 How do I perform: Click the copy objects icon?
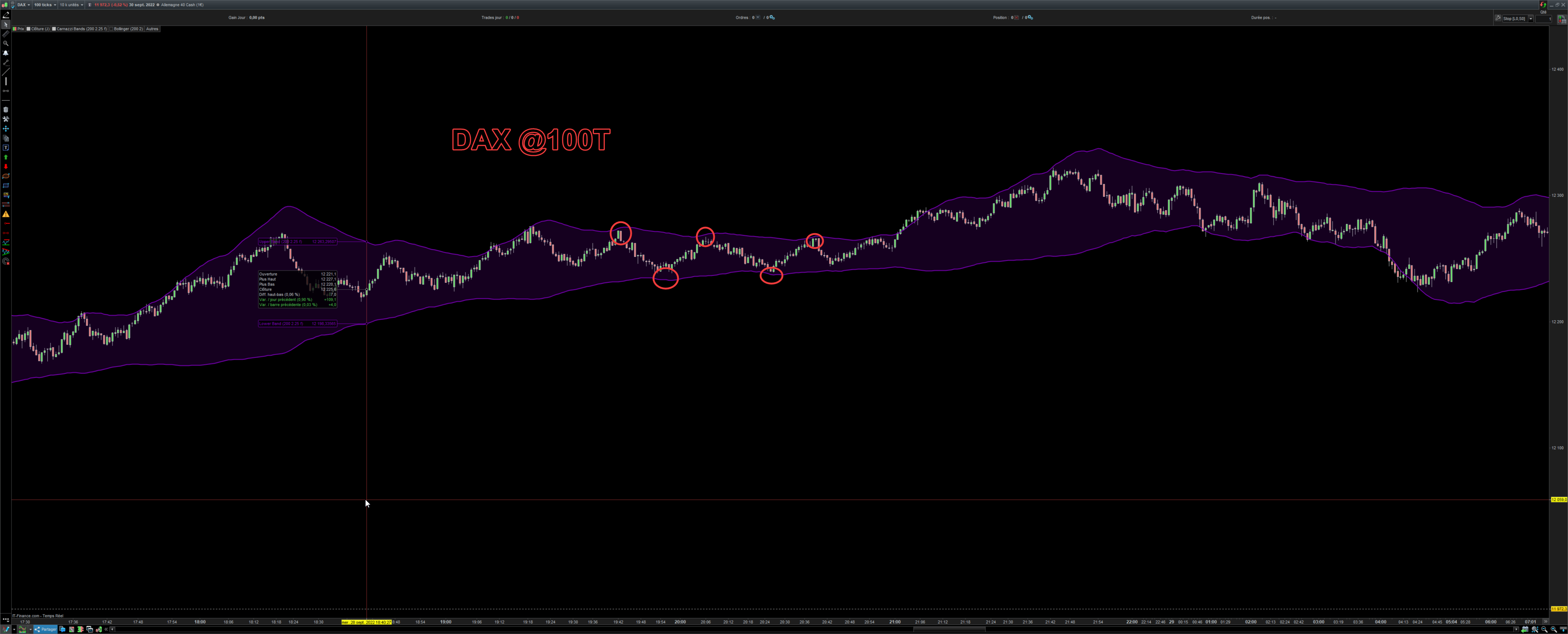(5, 138)
